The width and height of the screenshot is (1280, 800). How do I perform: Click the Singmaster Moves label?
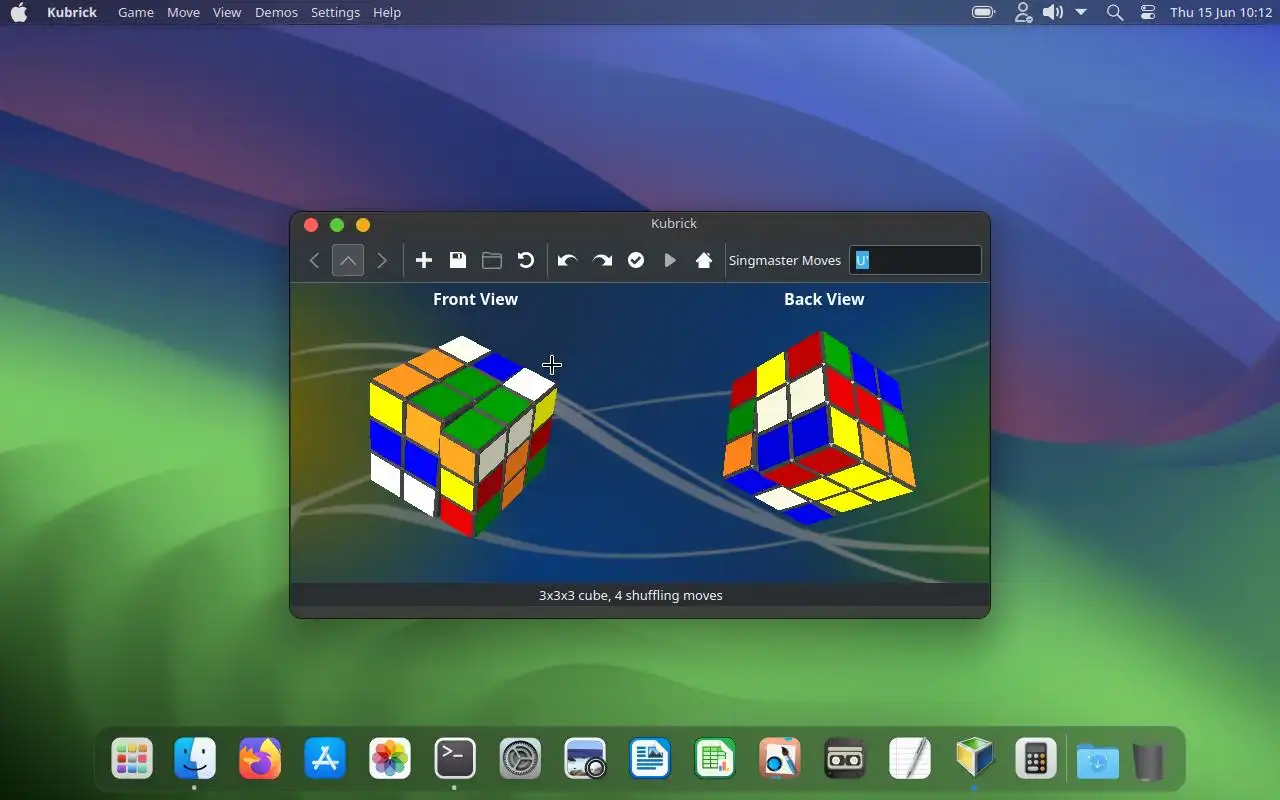coord(785,260)
